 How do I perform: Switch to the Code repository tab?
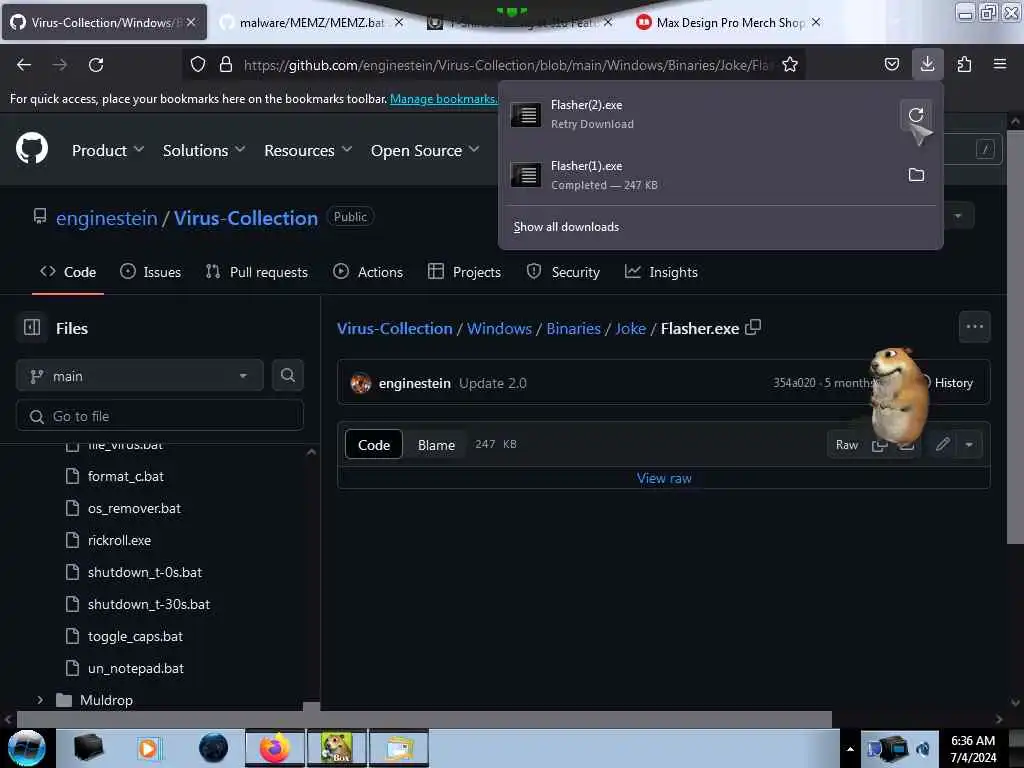coord(68,272)
